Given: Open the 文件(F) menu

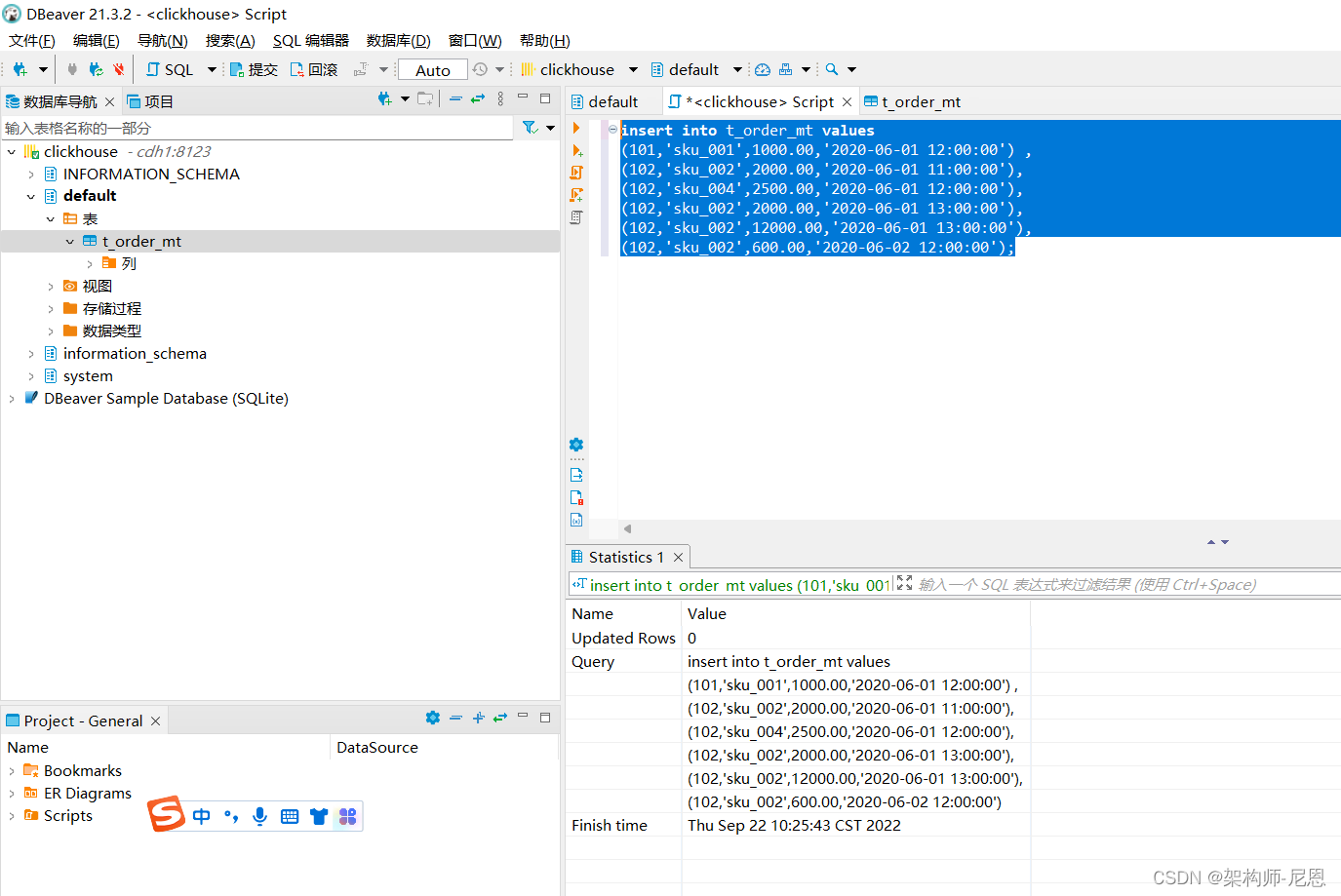Looking at the screenshot, I should (x=32, y=40).
